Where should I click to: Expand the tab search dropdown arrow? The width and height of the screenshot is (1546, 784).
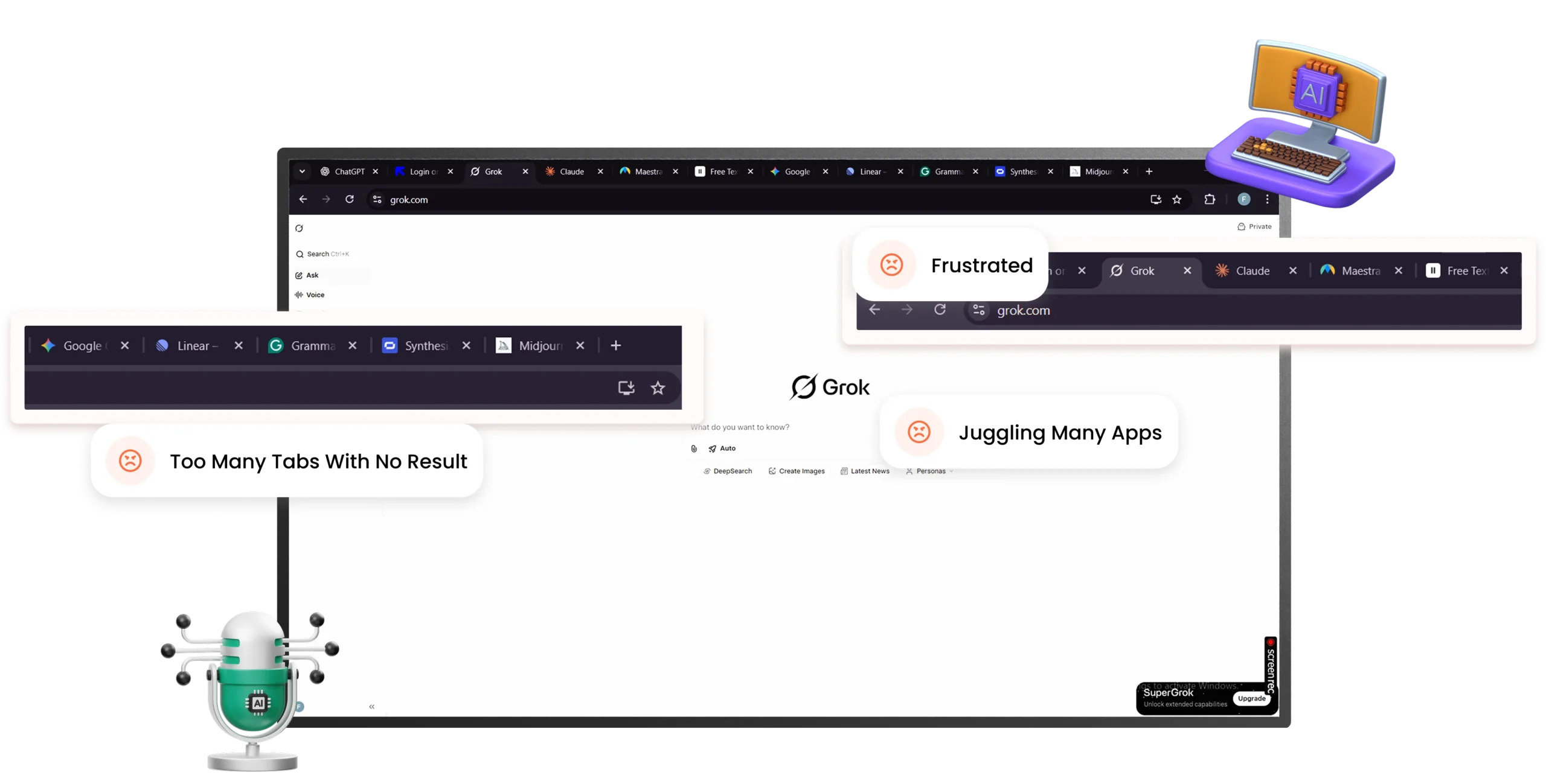(x=302, y=171)
